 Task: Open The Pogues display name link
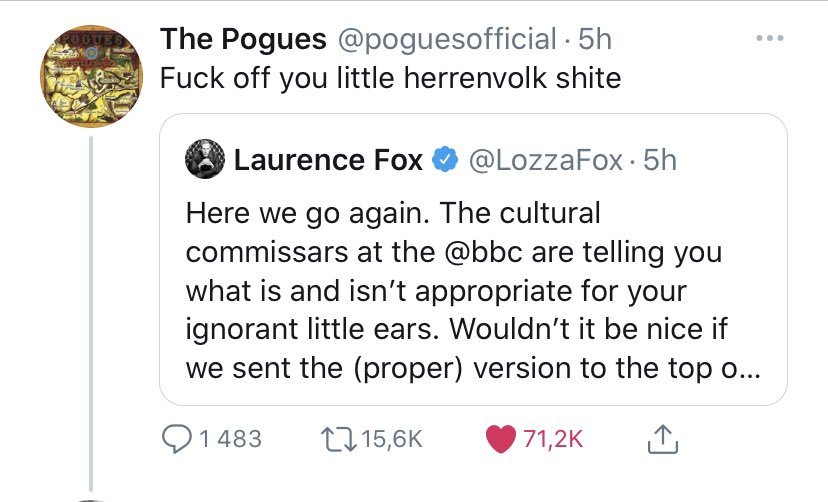click(243, 39)
